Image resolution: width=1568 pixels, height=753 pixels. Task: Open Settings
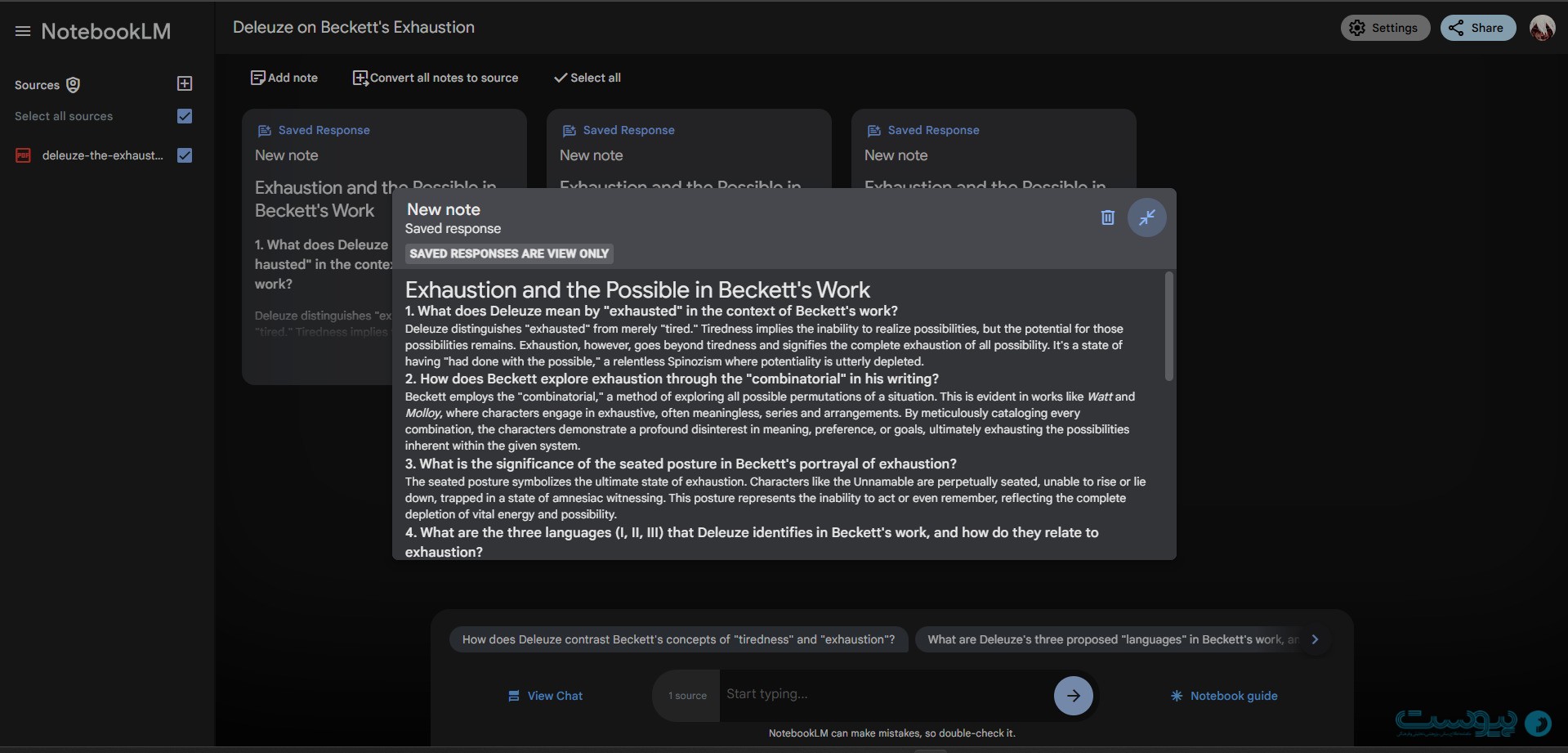1385,28
